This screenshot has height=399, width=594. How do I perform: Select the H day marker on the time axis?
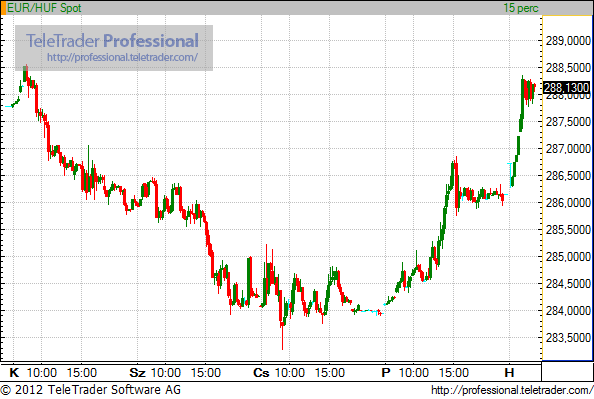point(509,372)
